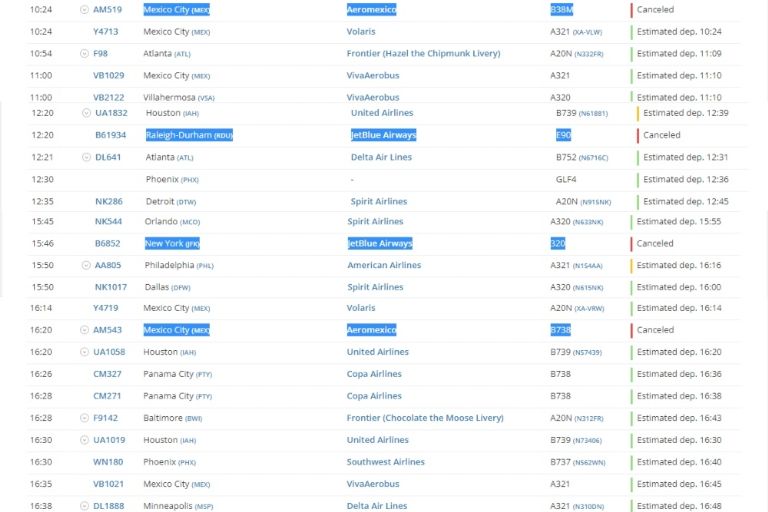The width and height of the screenshot is (768, 512).
Task: Open flight number VB1021
Action: click(108, 484)
